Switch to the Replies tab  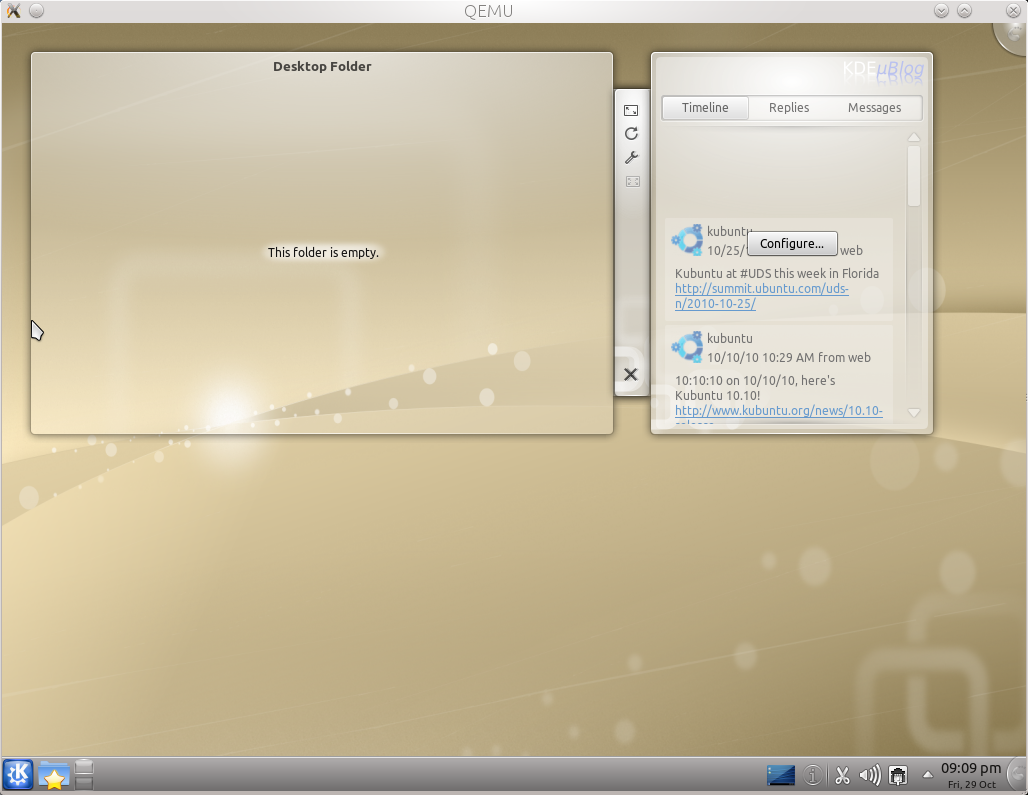pyautogui.click(x=789, y=107)
